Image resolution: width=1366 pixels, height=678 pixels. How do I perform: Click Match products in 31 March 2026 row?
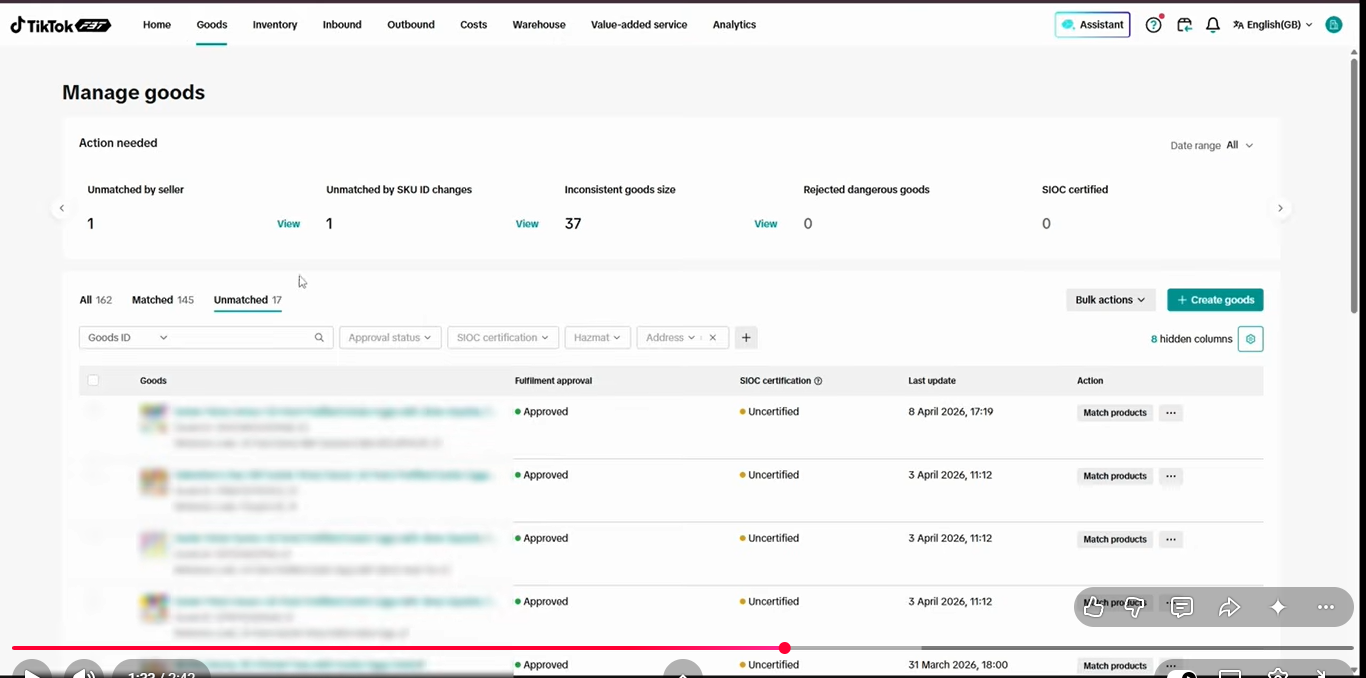click(x=1115, y=666)
